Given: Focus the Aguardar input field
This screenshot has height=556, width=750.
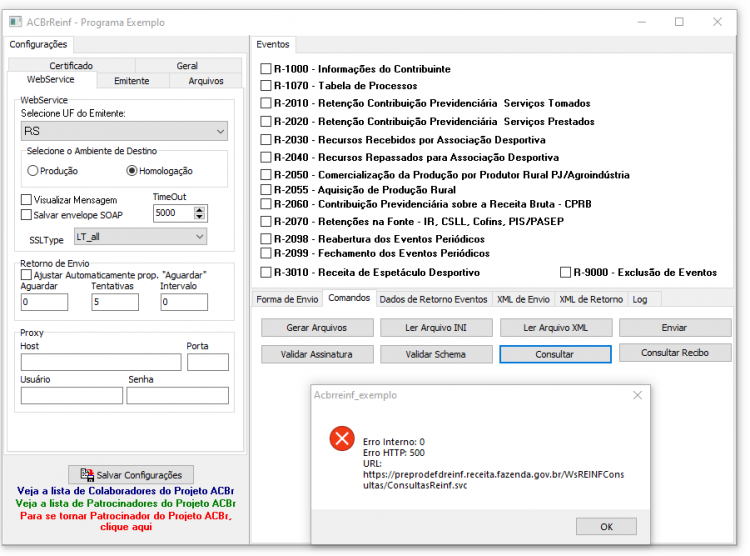Looking at the screenshot, I should 44,302.
